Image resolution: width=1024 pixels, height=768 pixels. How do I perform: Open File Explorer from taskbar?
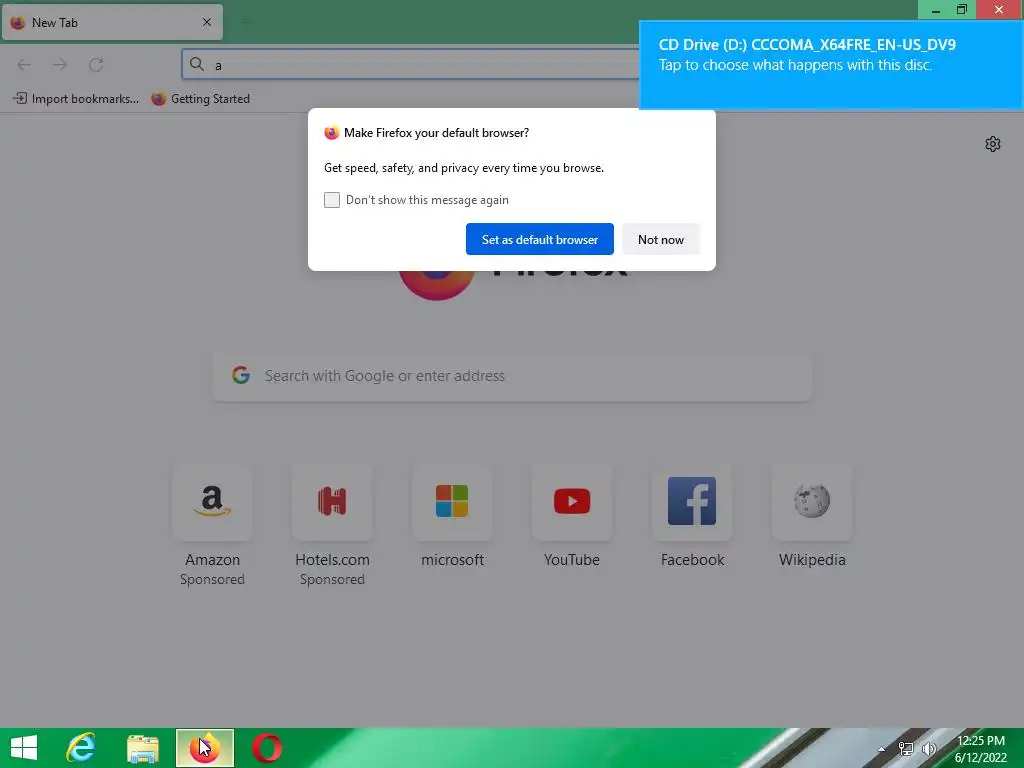142,748
